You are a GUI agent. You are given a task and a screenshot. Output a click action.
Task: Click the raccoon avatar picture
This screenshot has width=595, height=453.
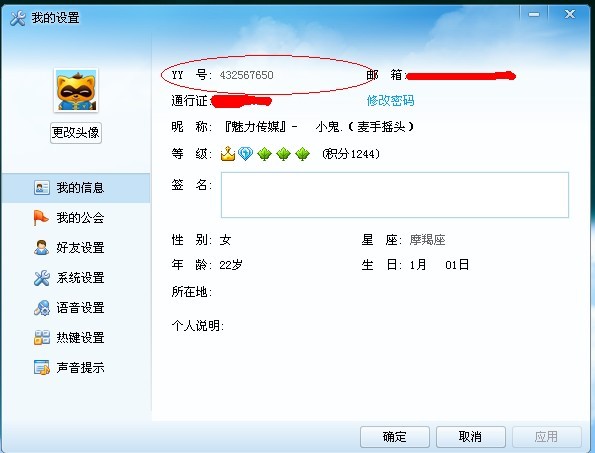[x=76, y=90]
